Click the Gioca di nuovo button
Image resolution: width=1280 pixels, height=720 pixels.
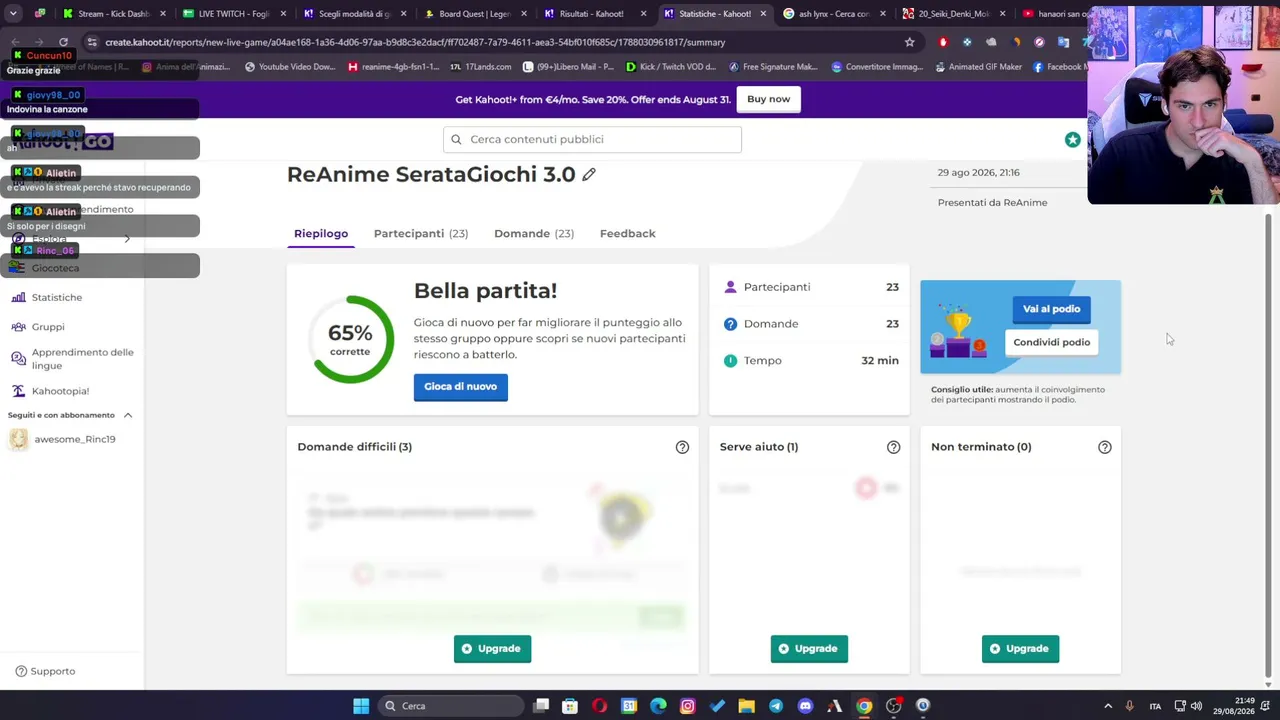461,387
